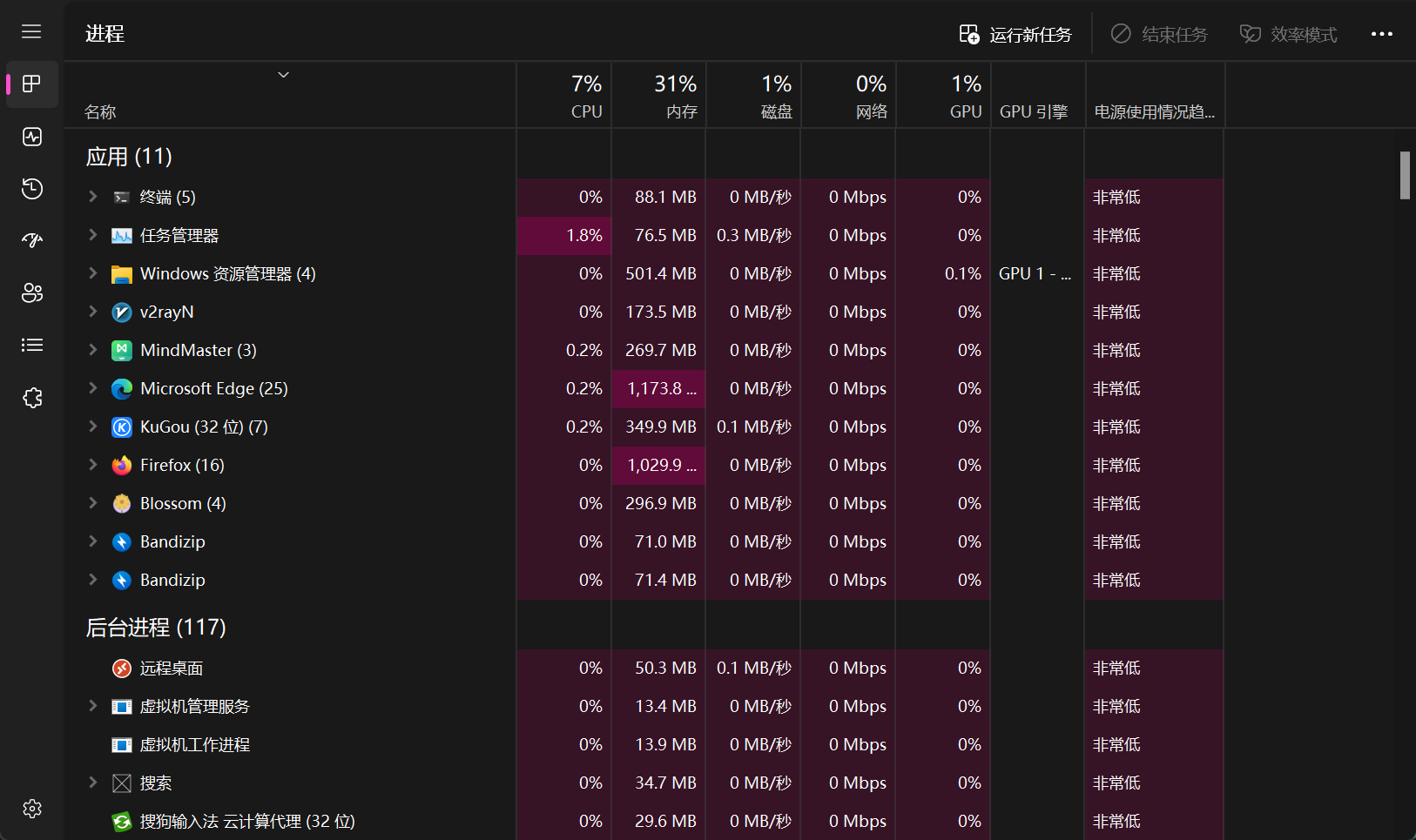This screenshot has width=1416, height=840.
Task: Expand the KuGou process group
Action: click(x=92, y=427)
